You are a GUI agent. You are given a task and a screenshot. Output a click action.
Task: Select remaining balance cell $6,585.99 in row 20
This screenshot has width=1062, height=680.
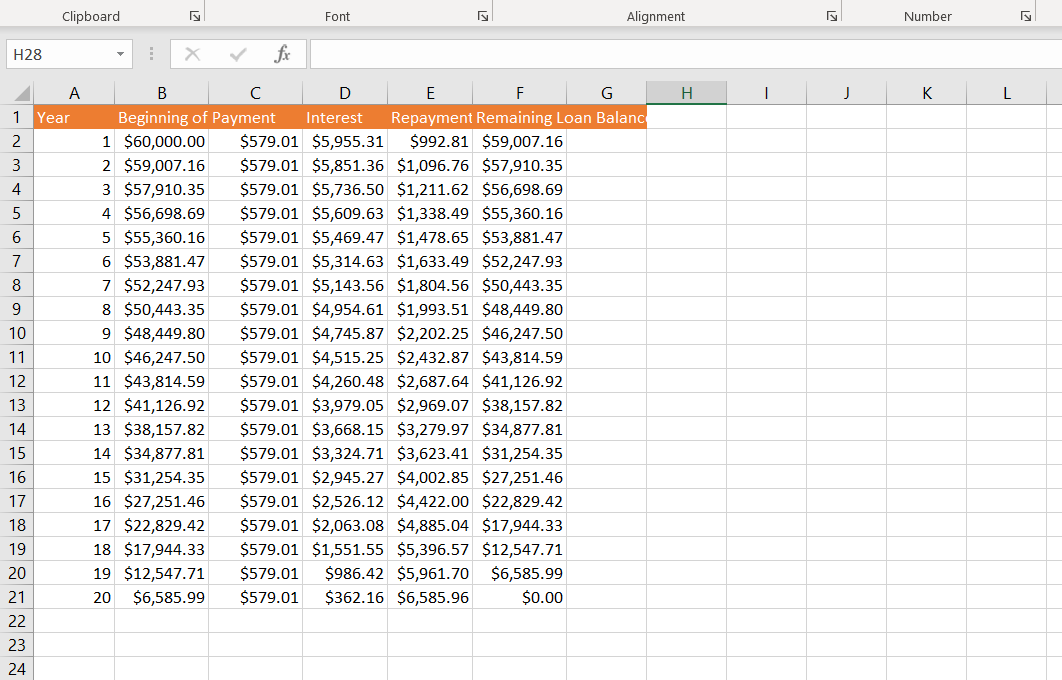coord(519,574)
